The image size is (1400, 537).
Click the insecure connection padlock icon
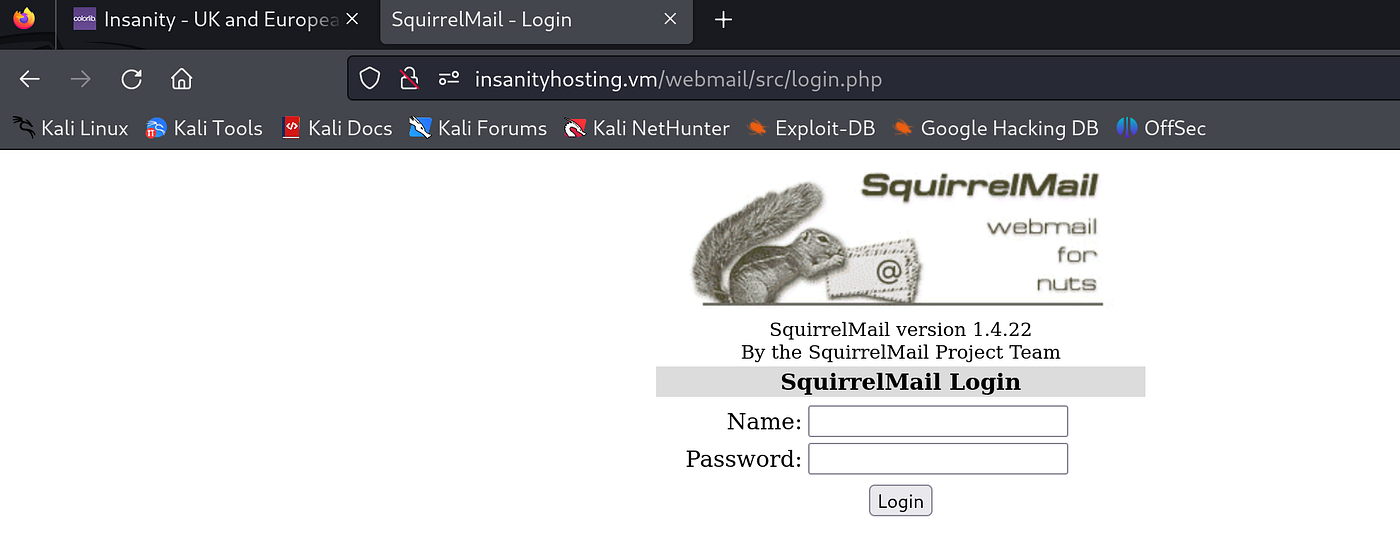click(x=408, y=79)
